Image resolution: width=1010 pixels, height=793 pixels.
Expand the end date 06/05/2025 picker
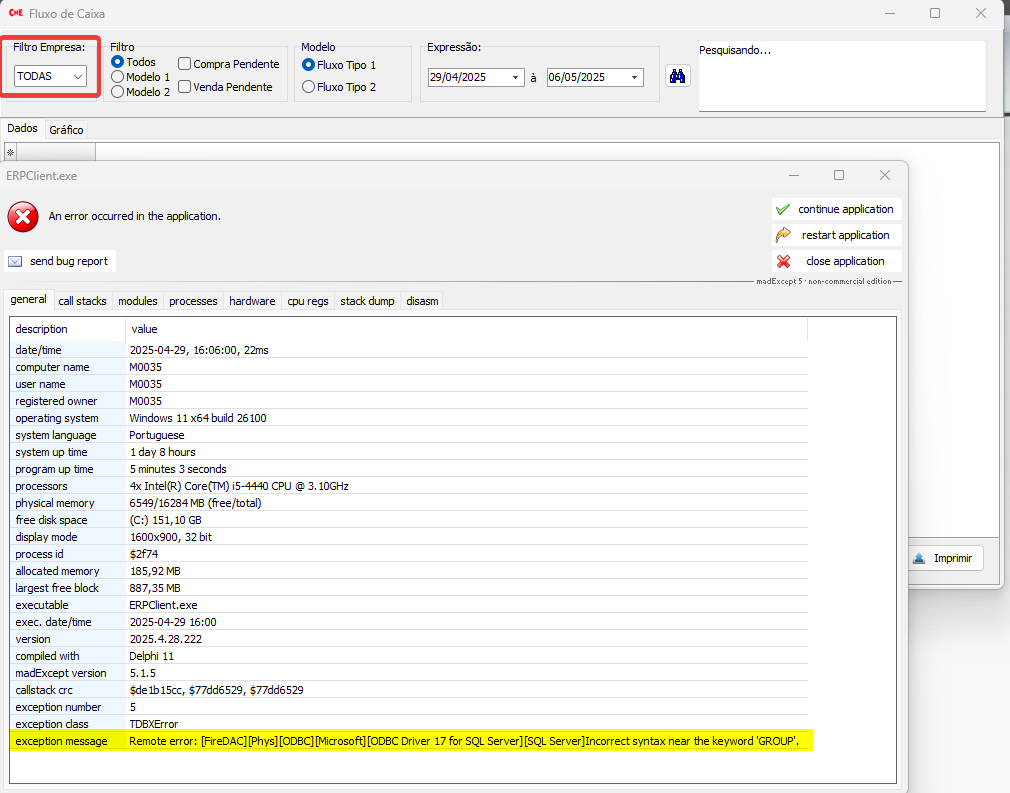click(634, 77)
